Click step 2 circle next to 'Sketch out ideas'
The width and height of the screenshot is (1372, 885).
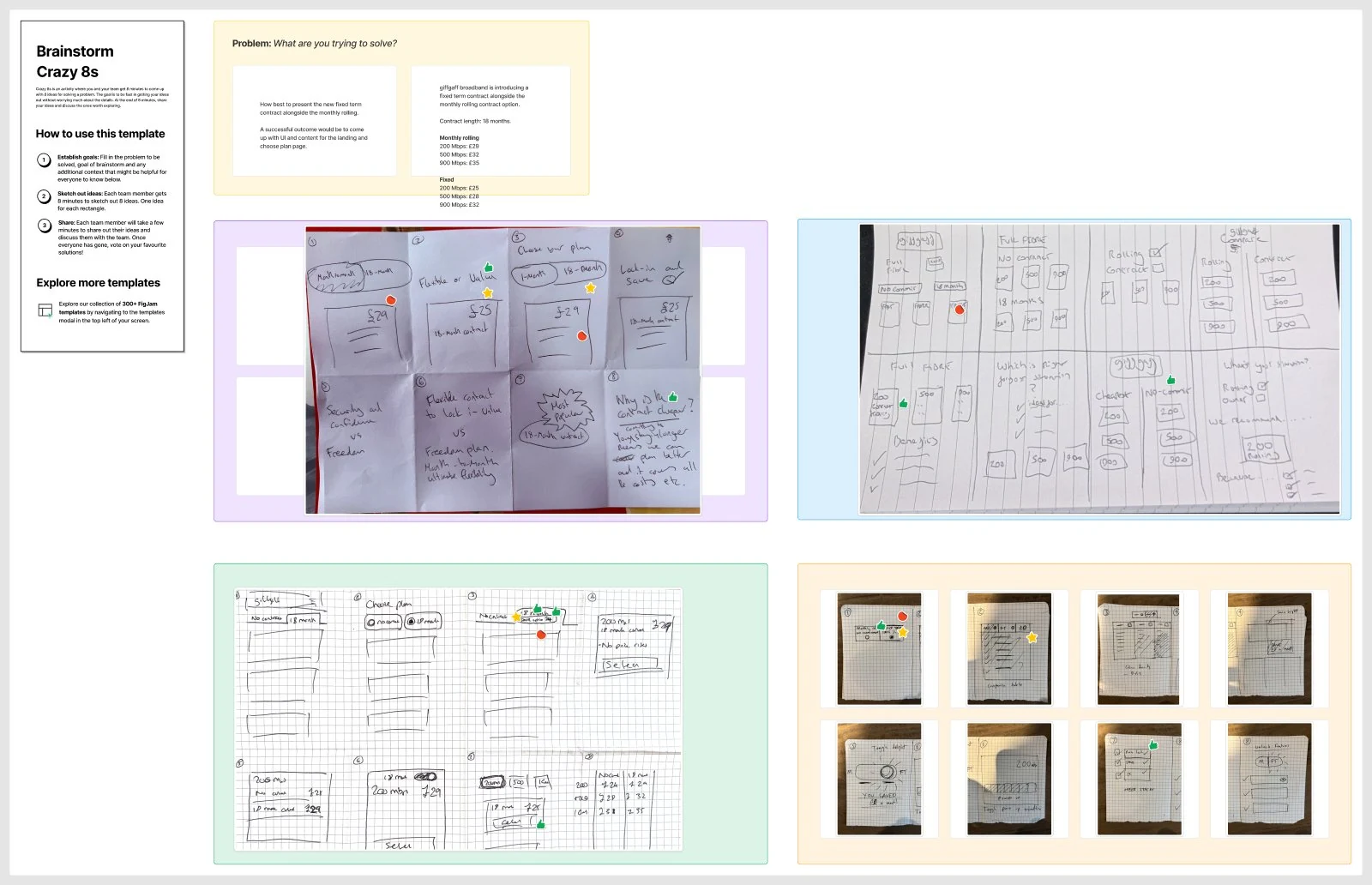click(x=45, y=196)
